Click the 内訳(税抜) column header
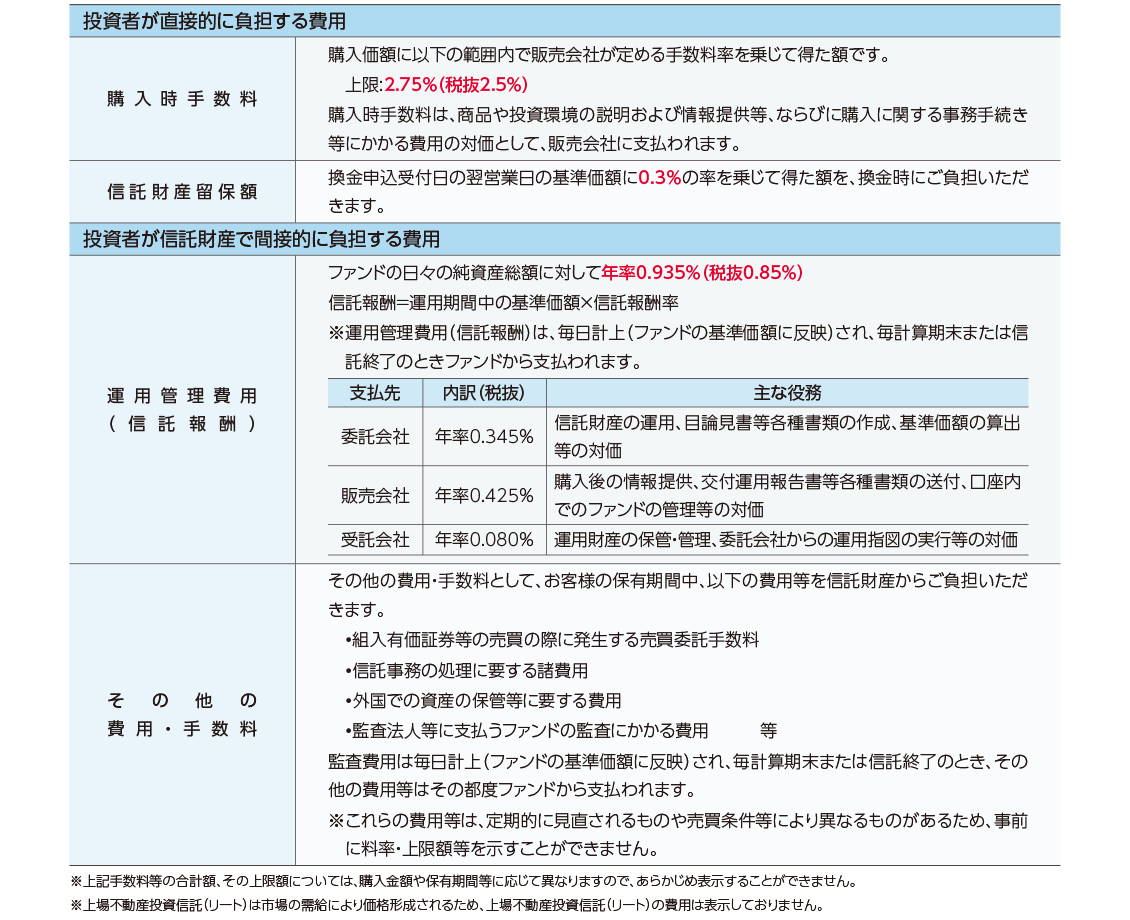This screenshot has width=1130, height=920. tap(483, 393)
